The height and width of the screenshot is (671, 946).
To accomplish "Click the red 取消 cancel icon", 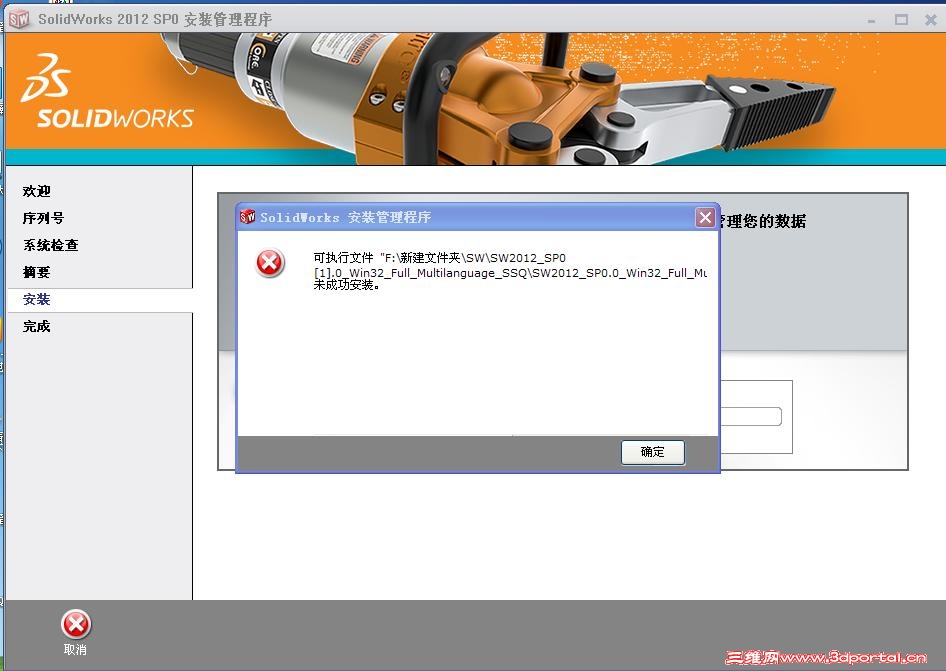I will 76,624.
